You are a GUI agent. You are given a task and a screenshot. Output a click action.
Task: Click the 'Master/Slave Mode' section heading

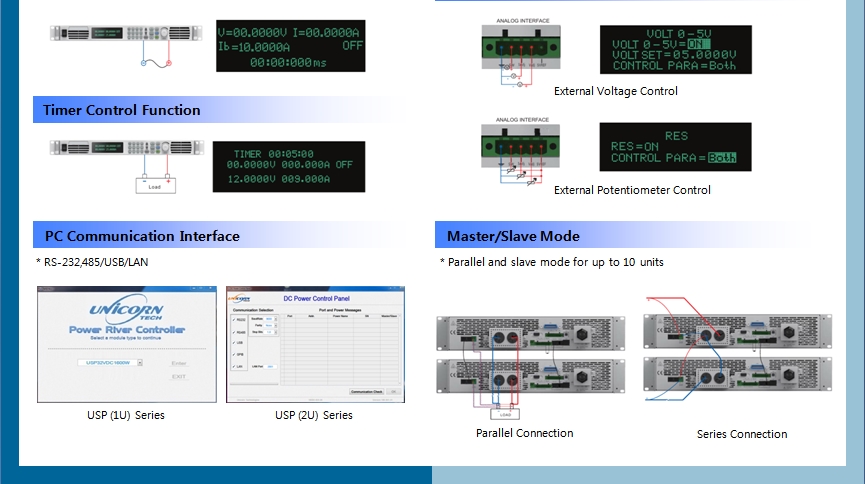(x=513, y=236)
